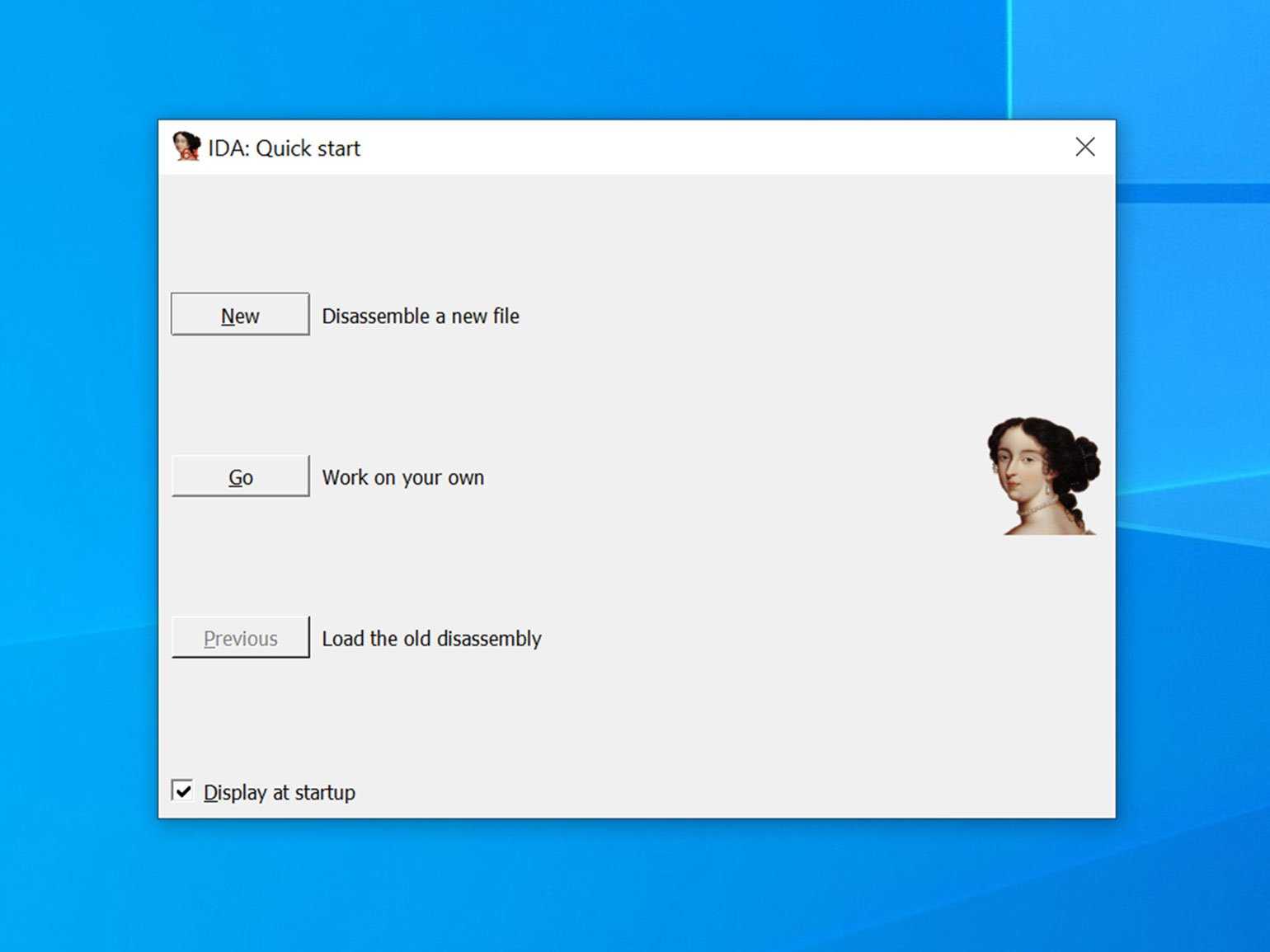The height and width of the screenshot is (952, 1270).
Task: Click the desktop wallpaper above the dialog
Action: [x=577, y=58]
